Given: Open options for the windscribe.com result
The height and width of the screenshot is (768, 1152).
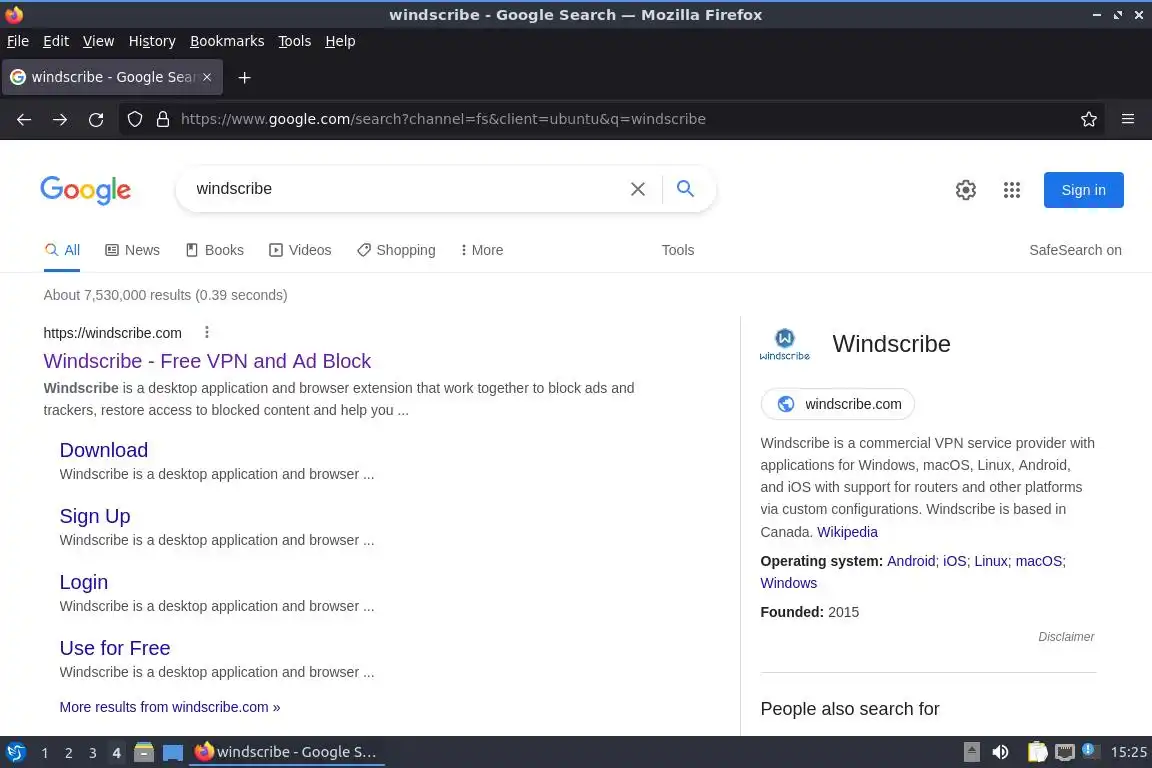Looking at the screenshot, I should click(x=207, y=332).
